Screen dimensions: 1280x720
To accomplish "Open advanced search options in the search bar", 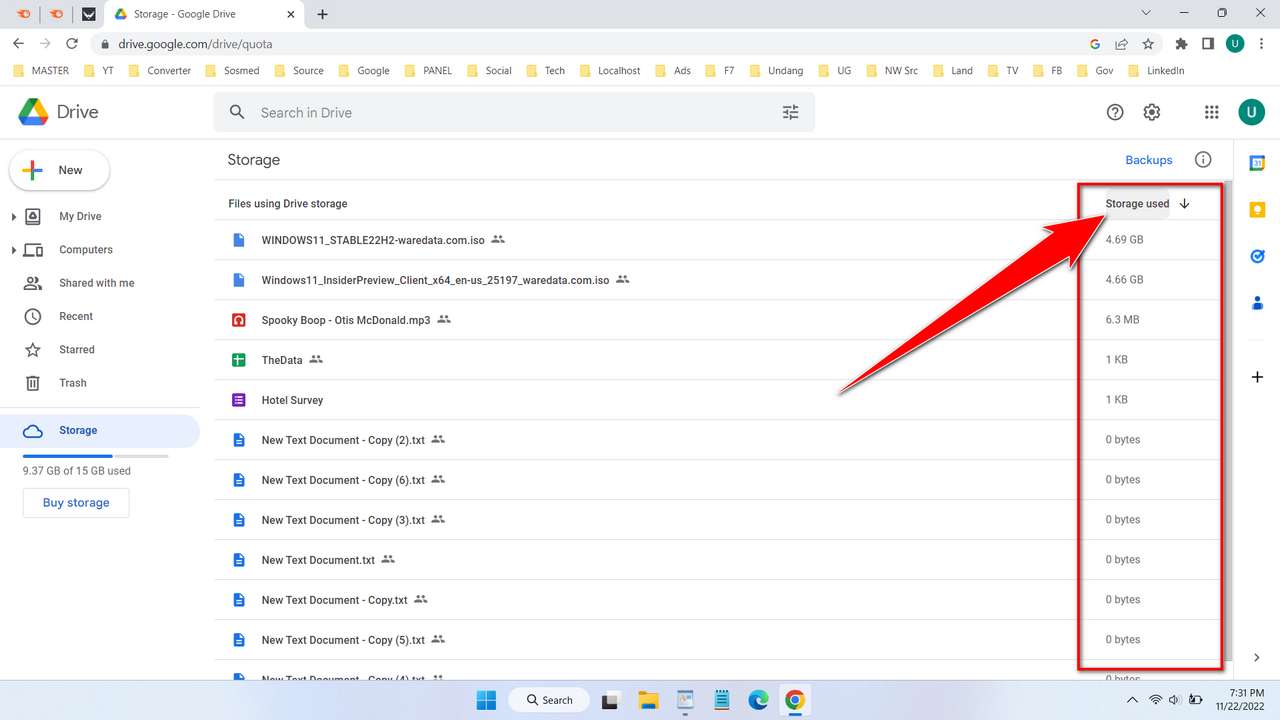I will pos(790,112).
